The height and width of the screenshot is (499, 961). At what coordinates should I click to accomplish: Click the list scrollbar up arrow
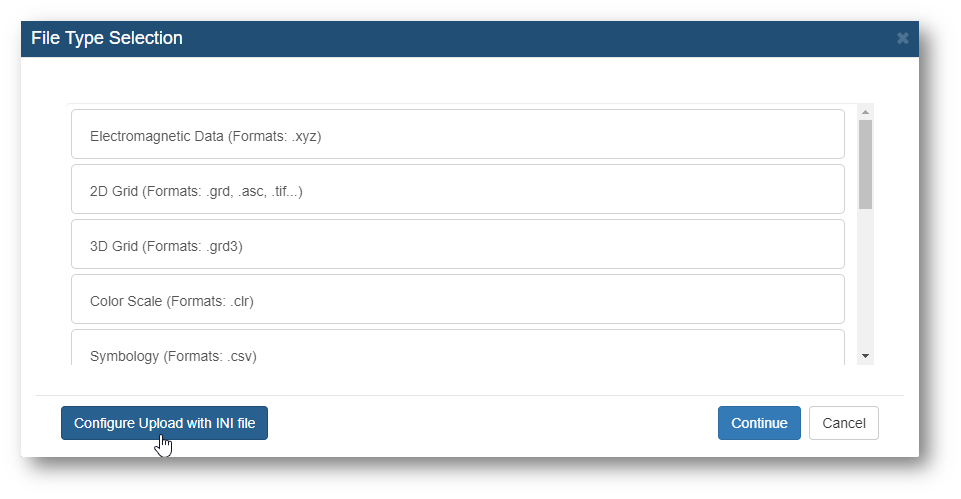(x=865, y=112)
